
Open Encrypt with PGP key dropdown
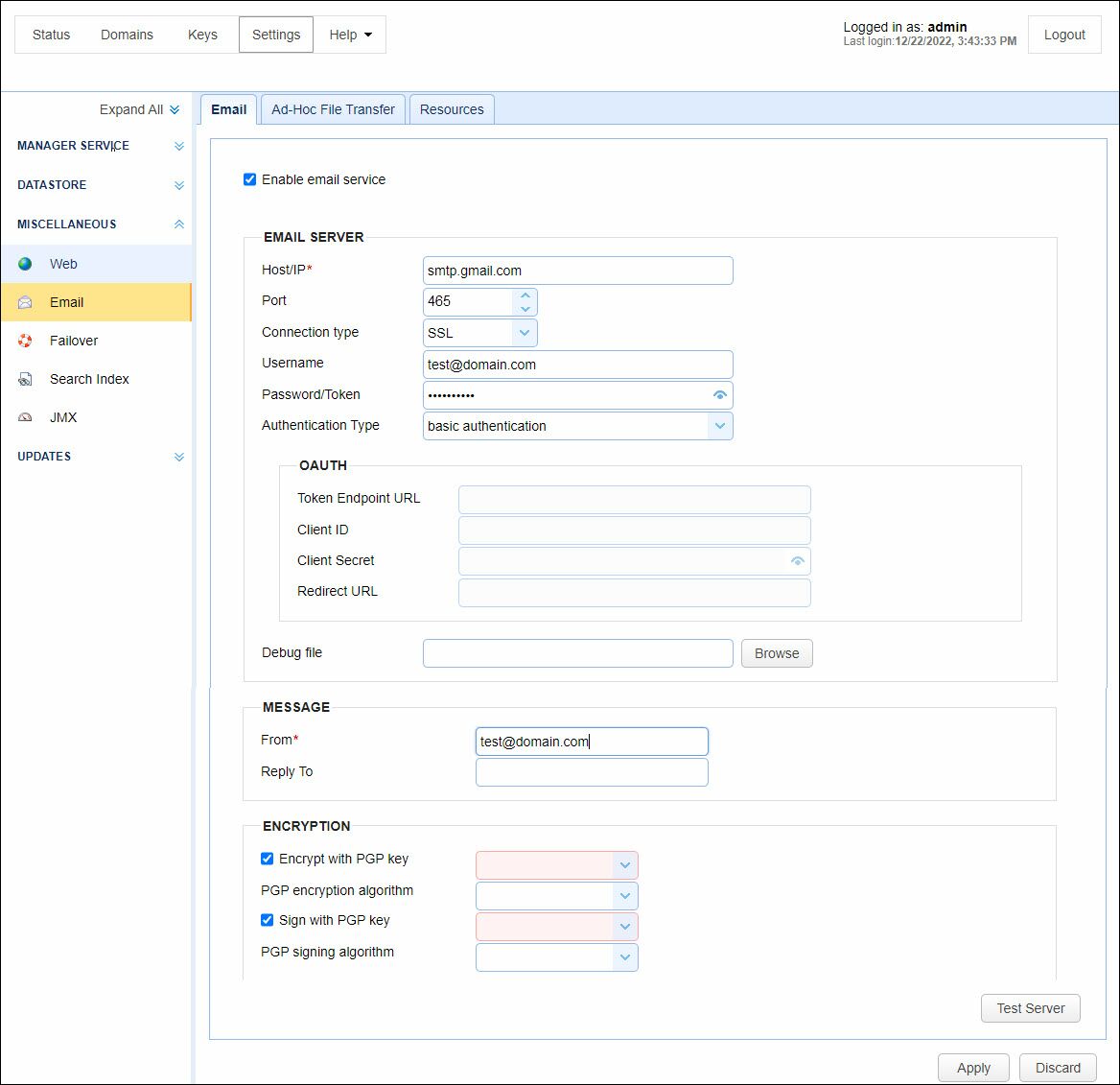tap(625, 865)
